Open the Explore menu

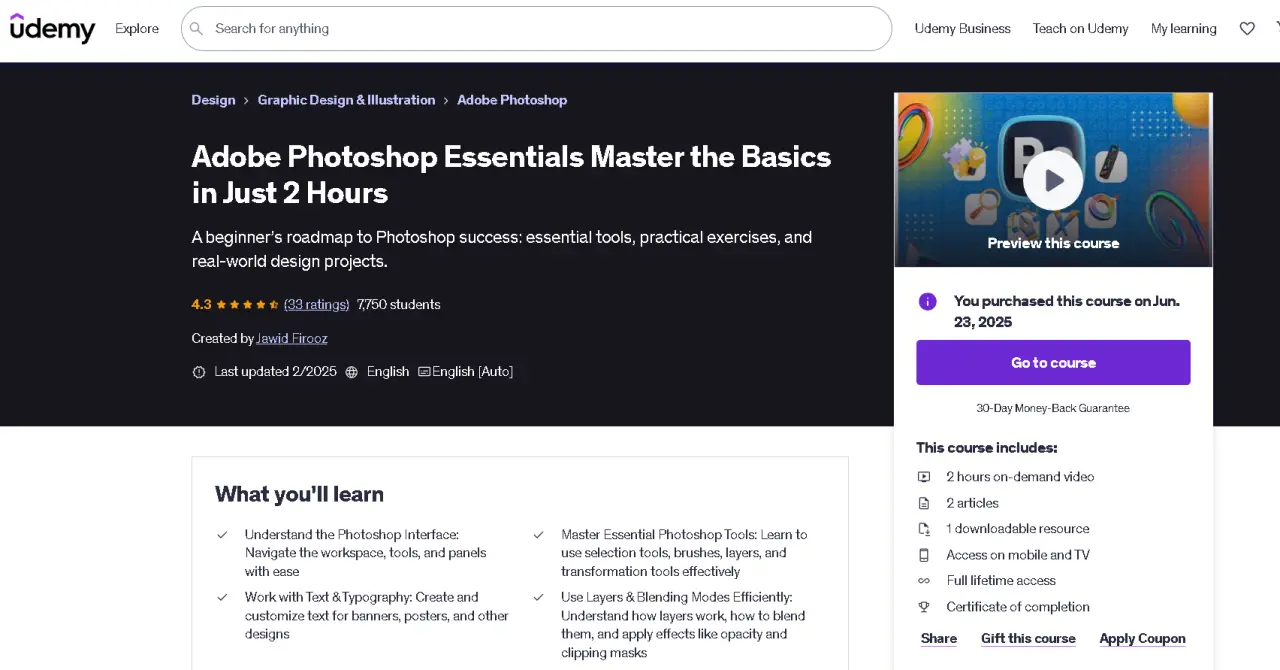click(x=137, y=29)
